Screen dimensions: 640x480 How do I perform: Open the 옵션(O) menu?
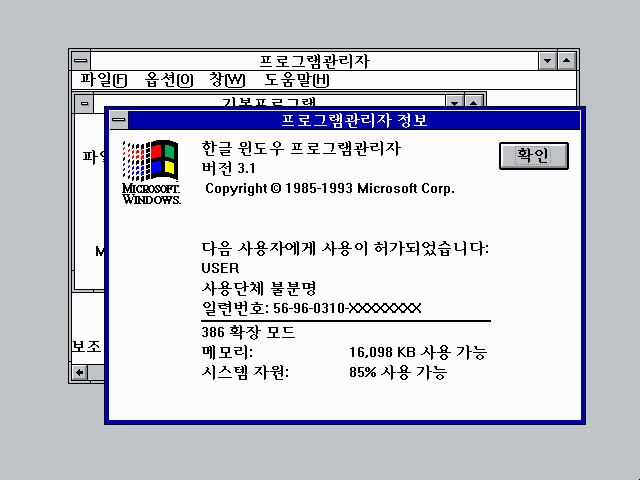click(169, 80)
